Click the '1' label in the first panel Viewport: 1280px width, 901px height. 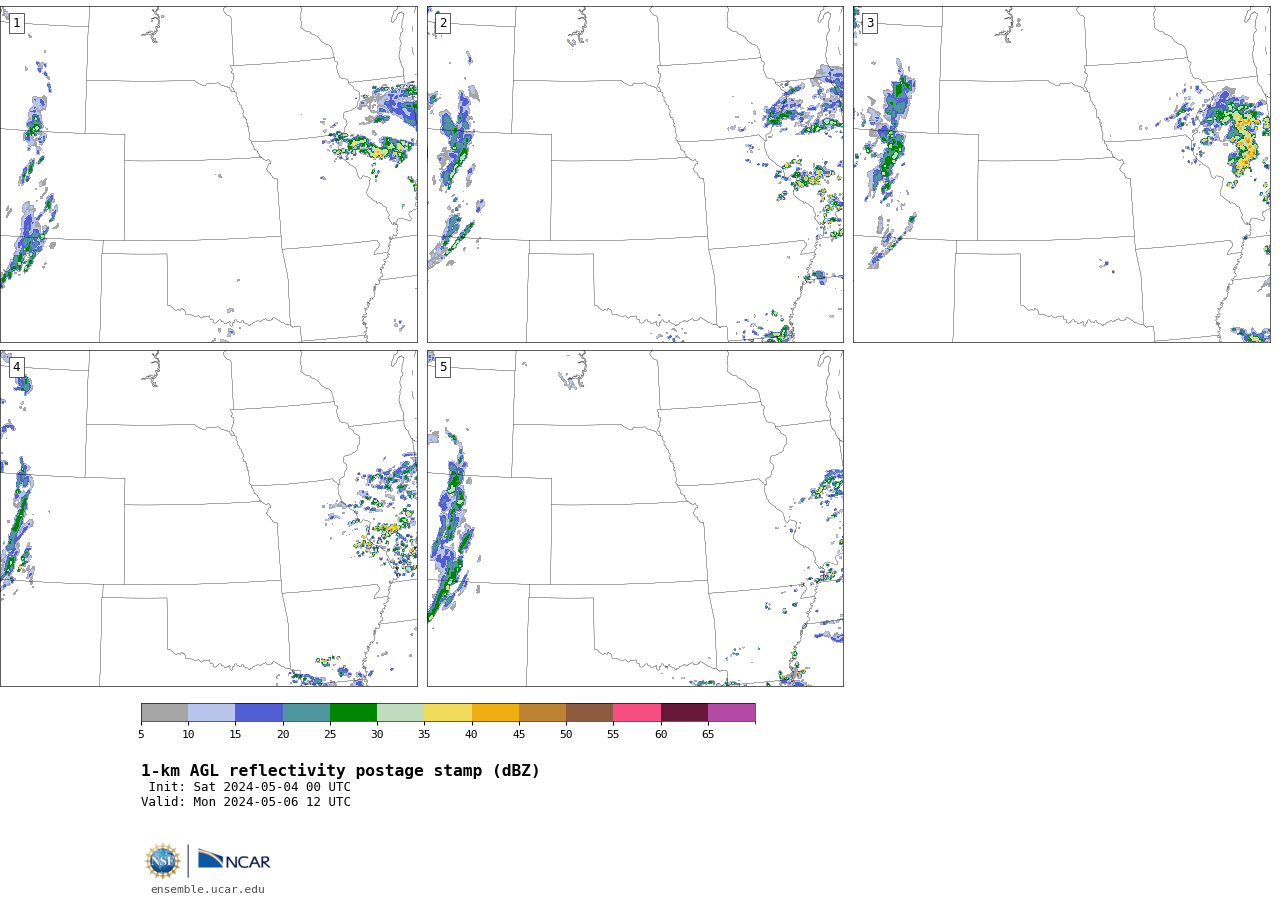pyautogui.click(x=16, y=23)
